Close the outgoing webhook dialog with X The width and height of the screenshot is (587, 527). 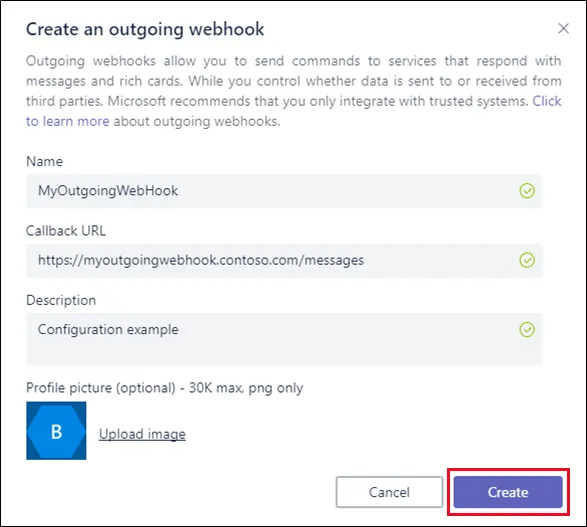563,28
